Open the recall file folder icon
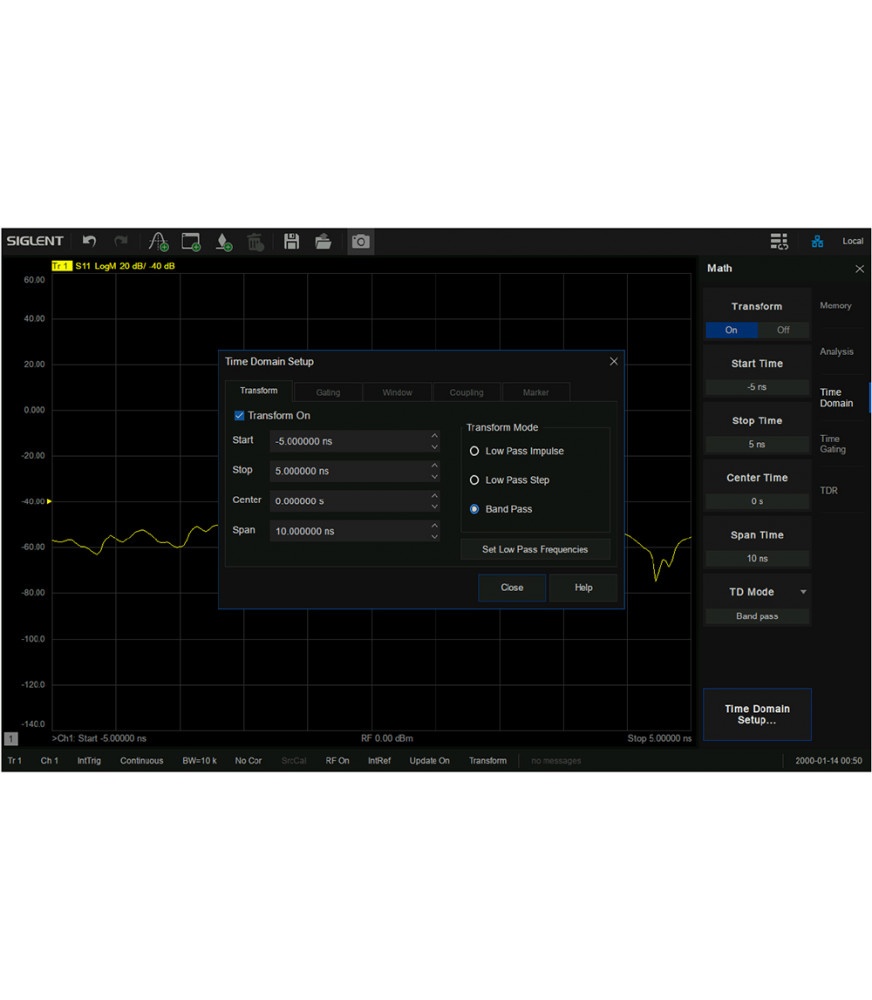Screen dimensions: 872x1000 point(323,241)
